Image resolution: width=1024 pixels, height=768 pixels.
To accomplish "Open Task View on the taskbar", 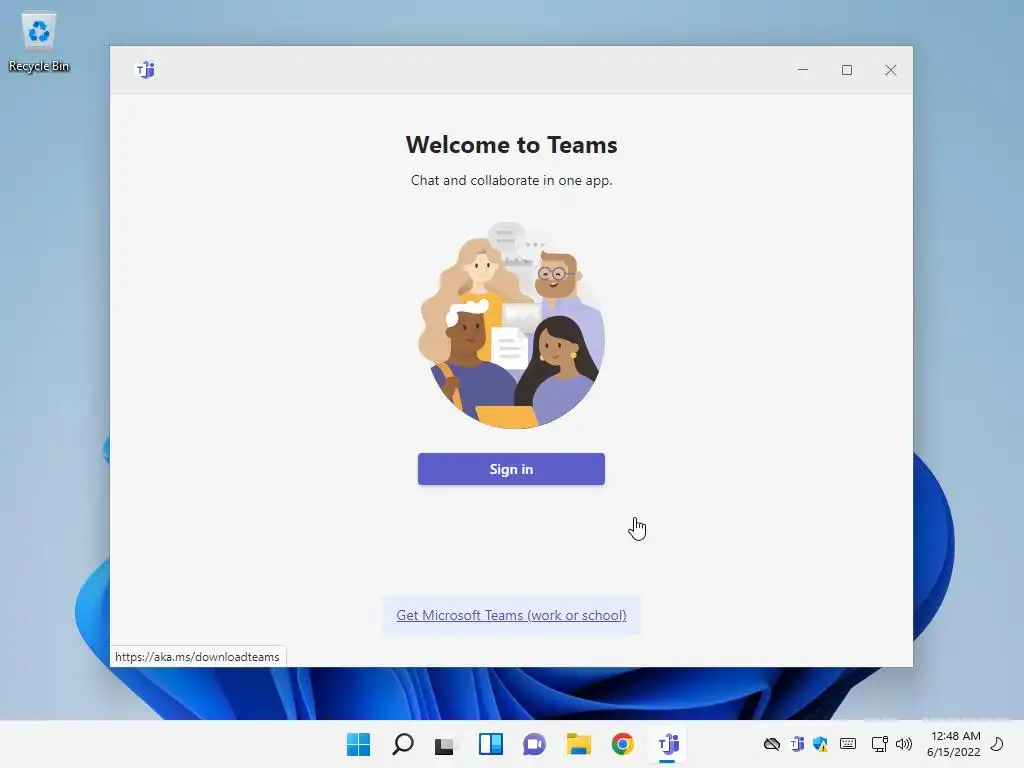I will coord(445,744).
